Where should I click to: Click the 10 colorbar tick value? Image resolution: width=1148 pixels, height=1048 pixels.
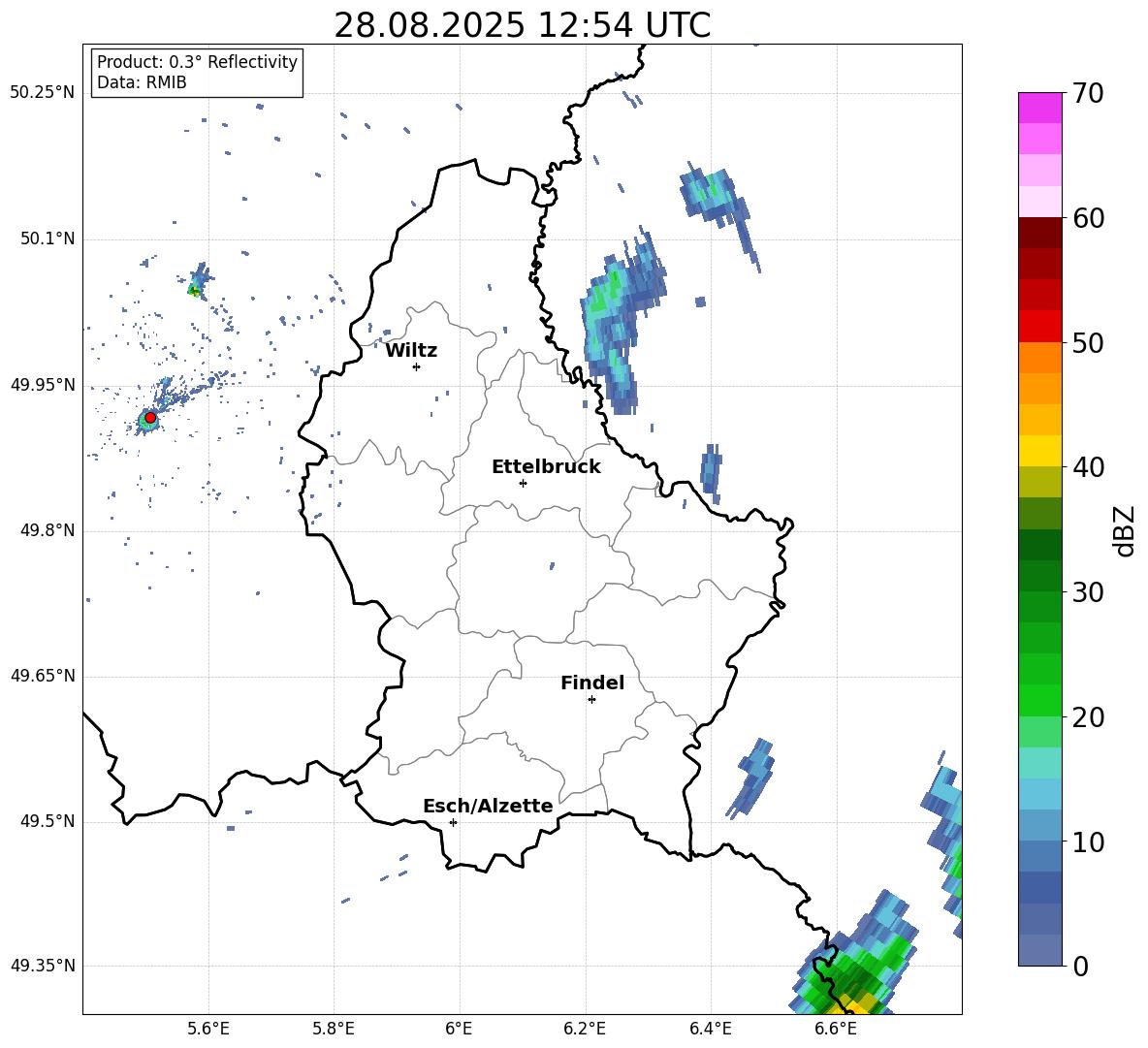pyautogui.click(x=1088, y=842)
